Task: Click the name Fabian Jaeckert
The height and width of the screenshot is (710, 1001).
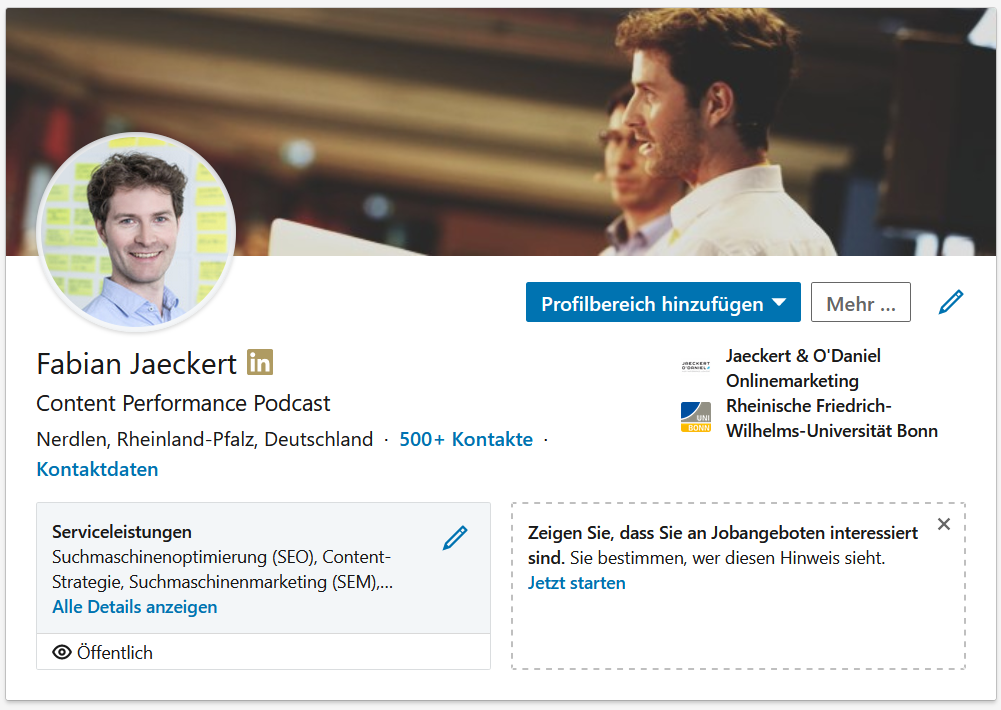Action: click(137, 364)
